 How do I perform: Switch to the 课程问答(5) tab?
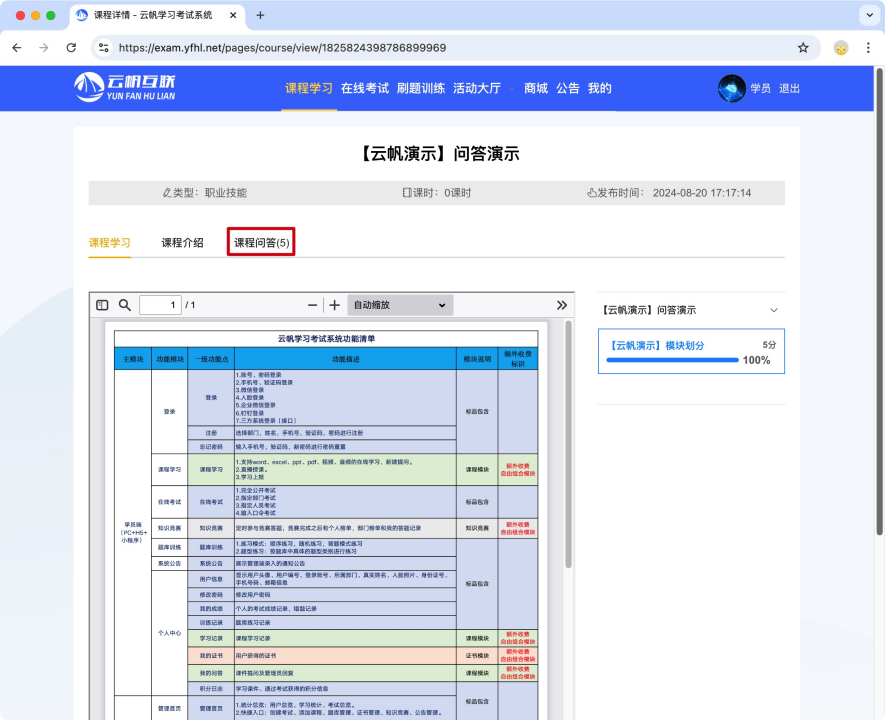261,242
